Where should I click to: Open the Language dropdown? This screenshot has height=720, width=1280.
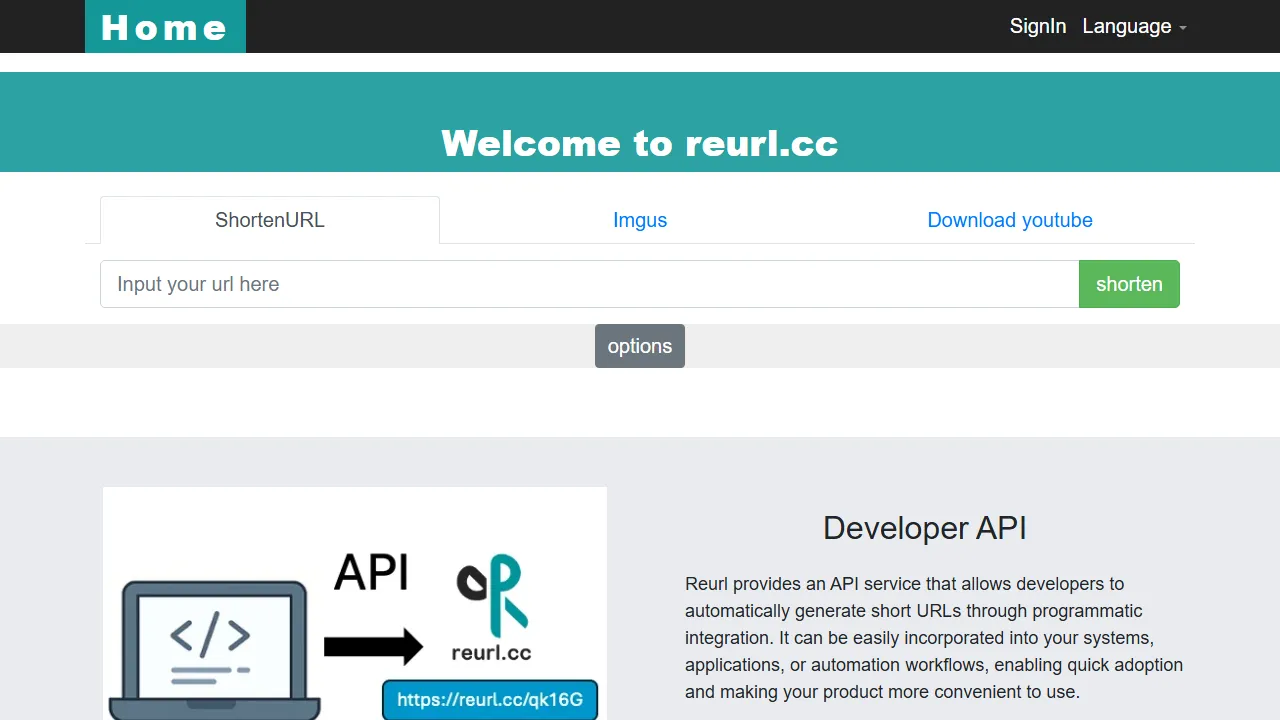(x=1127, y=26)
